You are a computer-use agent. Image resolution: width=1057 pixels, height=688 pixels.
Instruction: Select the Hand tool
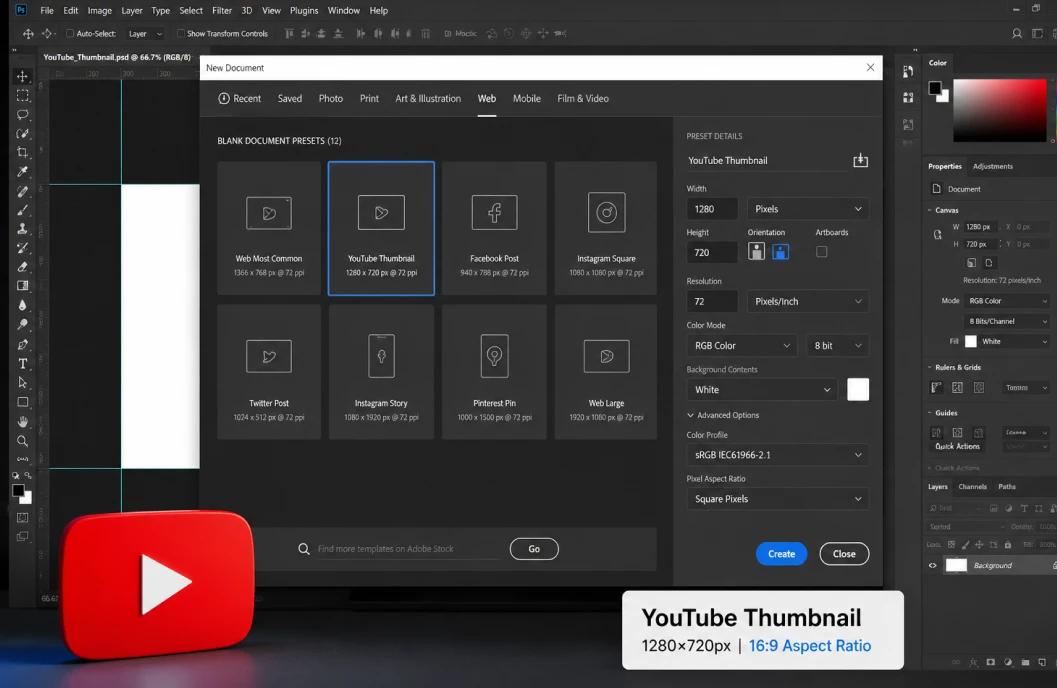[x=22, y=422]
